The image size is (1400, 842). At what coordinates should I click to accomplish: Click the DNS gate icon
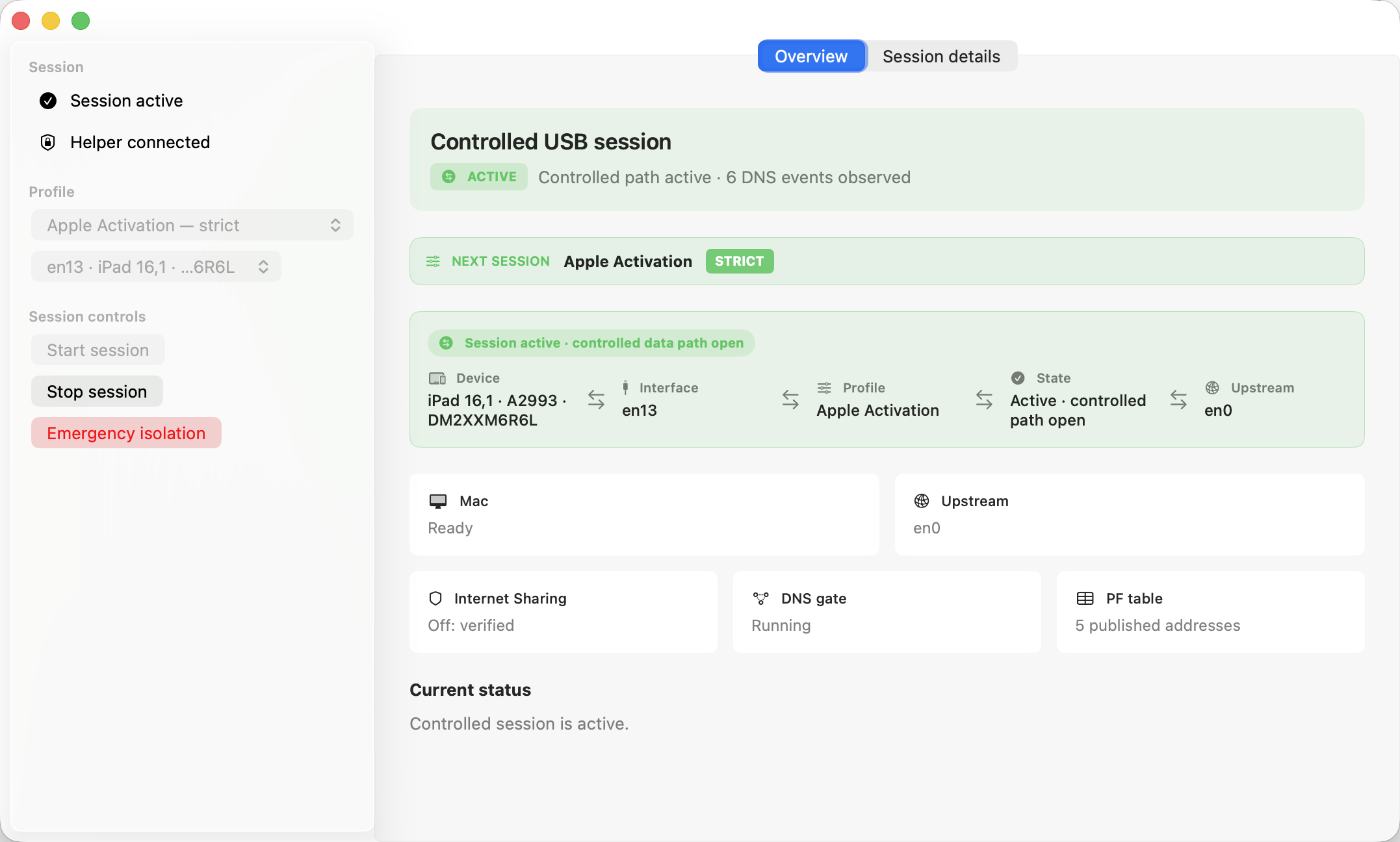click(760, 598)
